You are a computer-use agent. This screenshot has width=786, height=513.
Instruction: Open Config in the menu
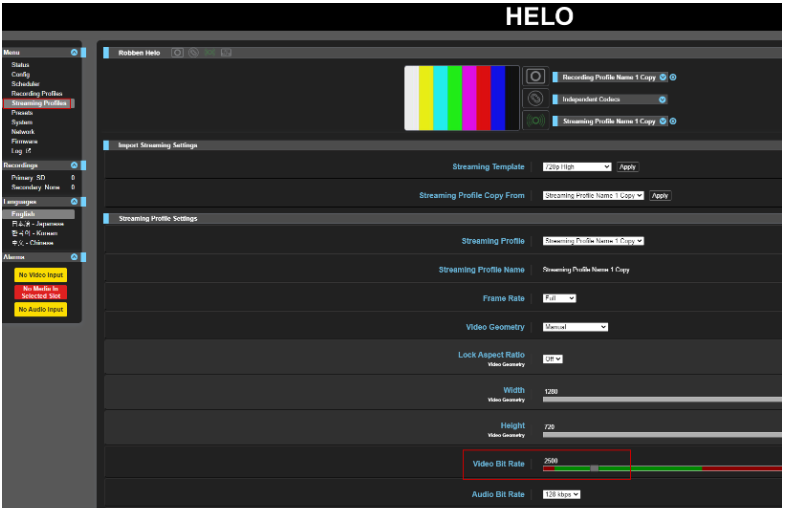tap(21, 74)
